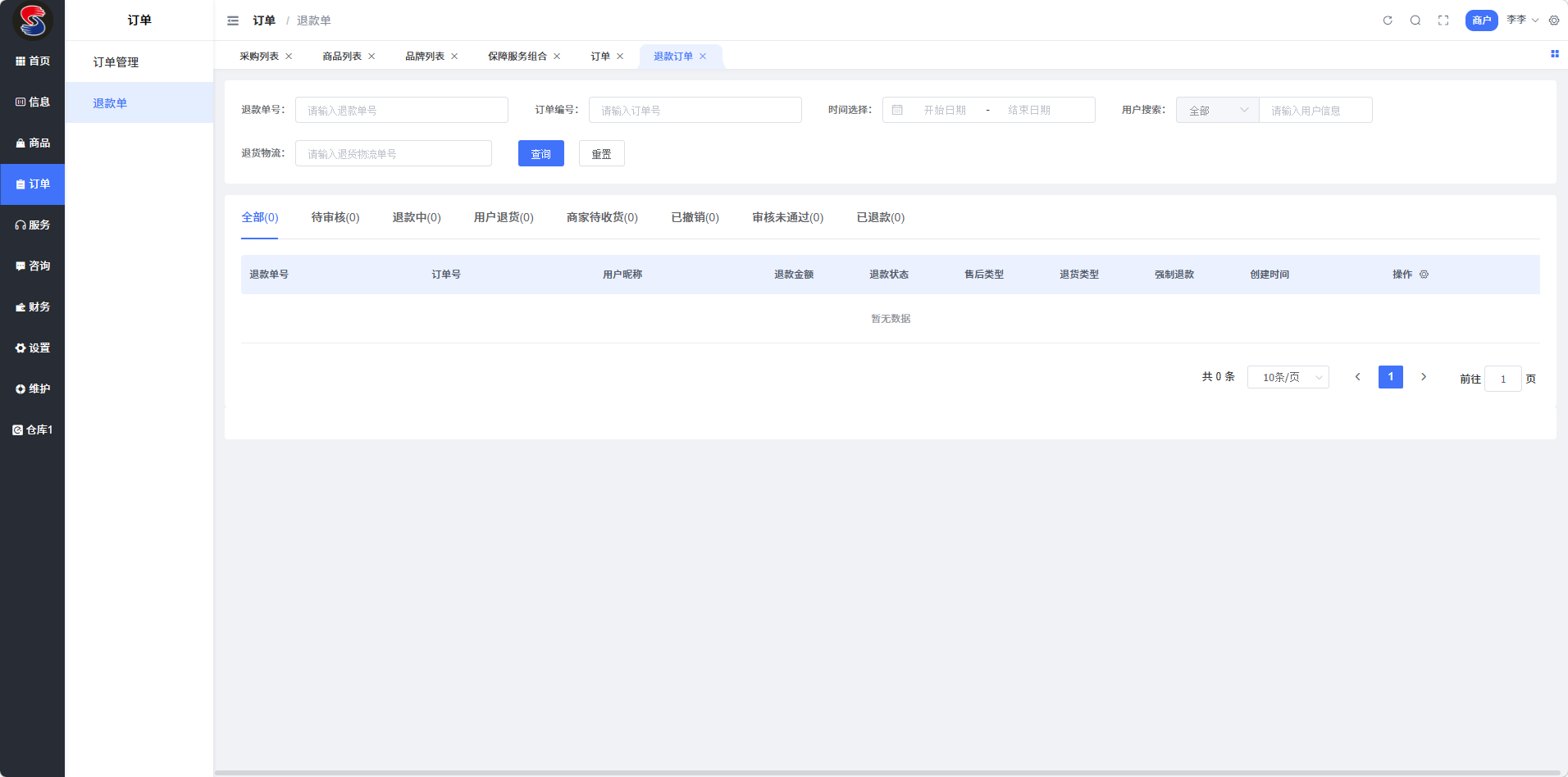Switch to the 待审核(0) status tab
Viewport: 1568px width, 777px height.
tap(335, 217)
